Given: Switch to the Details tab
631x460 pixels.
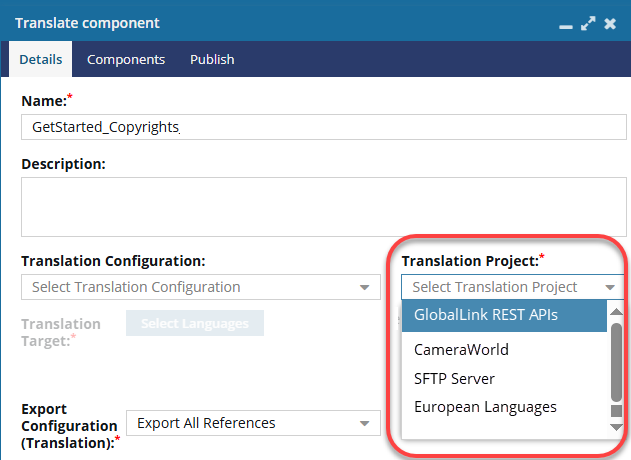Looking at the screenshot, I should click(41, 59).
